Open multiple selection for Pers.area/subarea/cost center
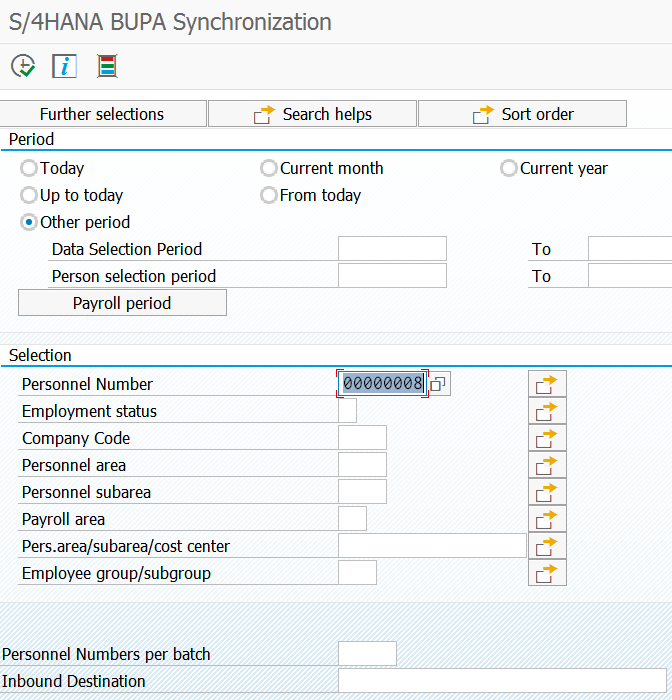This screenshot has width=672, height=700. [x=547, y=546]
